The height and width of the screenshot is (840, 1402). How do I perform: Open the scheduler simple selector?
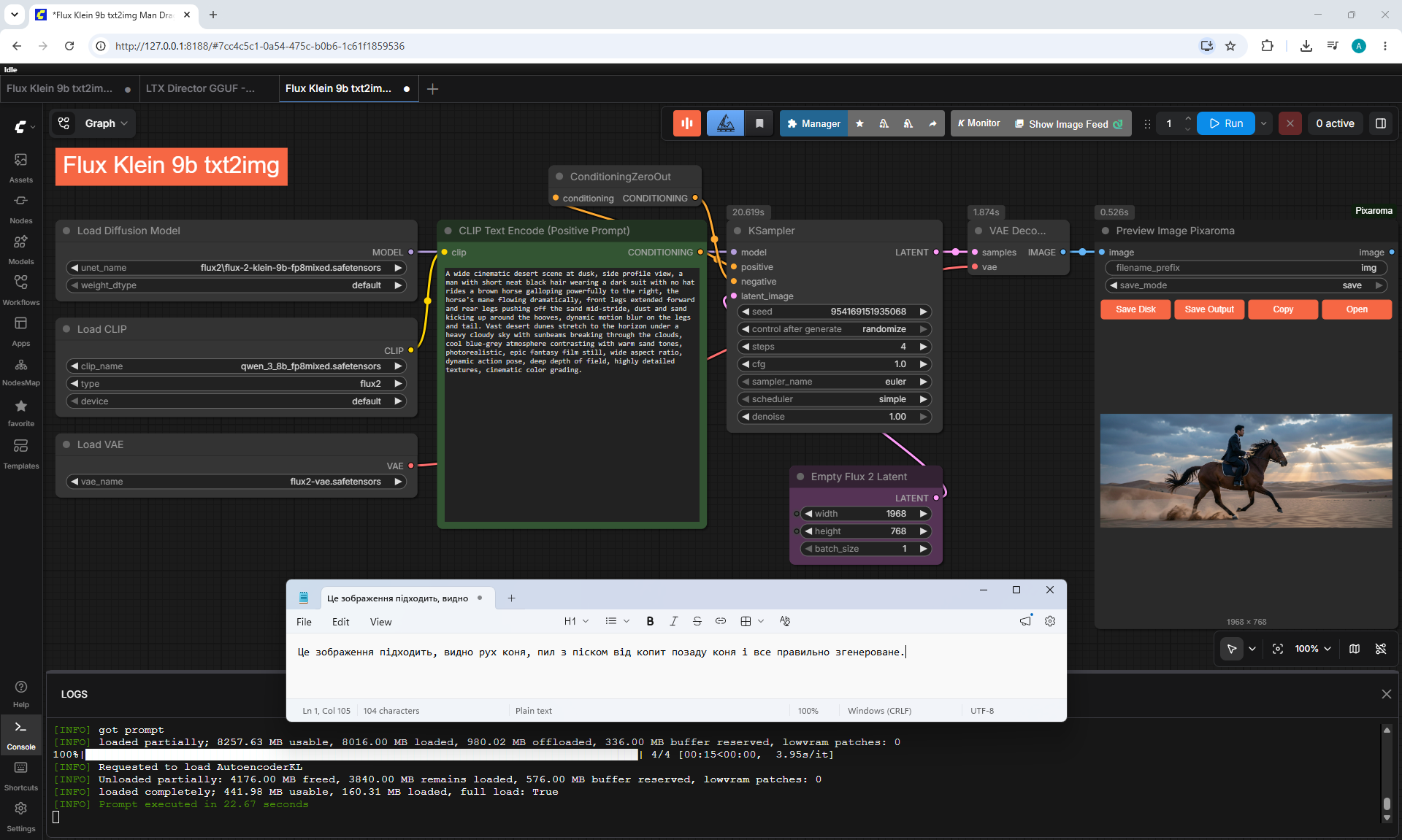pyautogui.click(x=835, y=399)
